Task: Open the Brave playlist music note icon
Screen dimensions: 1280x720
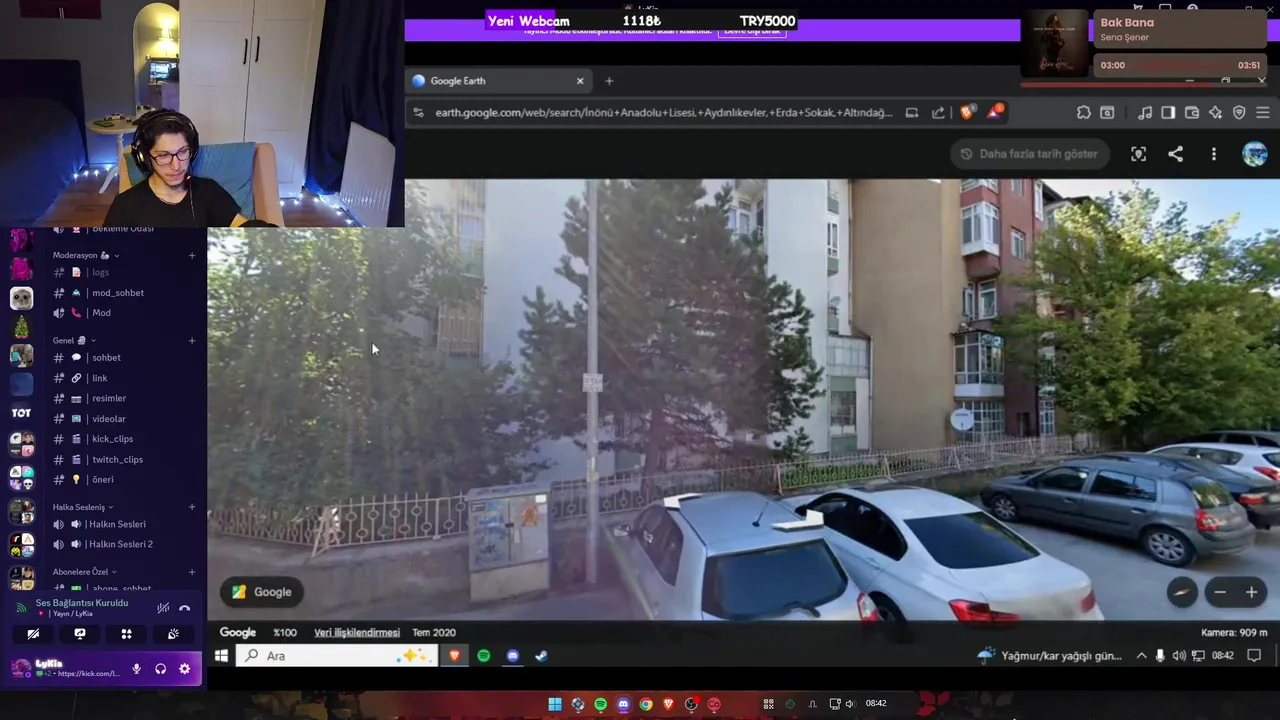Action: pyautogui.click(x=1145, y=113)
